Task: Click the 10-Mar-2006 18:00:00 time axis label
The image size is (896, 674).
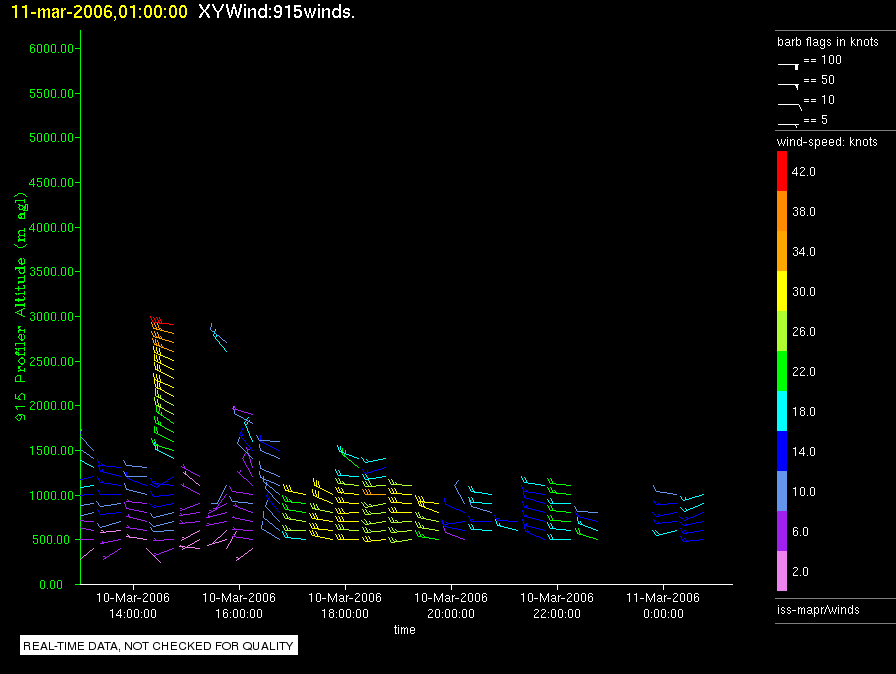Action: [x=345, y=605]
